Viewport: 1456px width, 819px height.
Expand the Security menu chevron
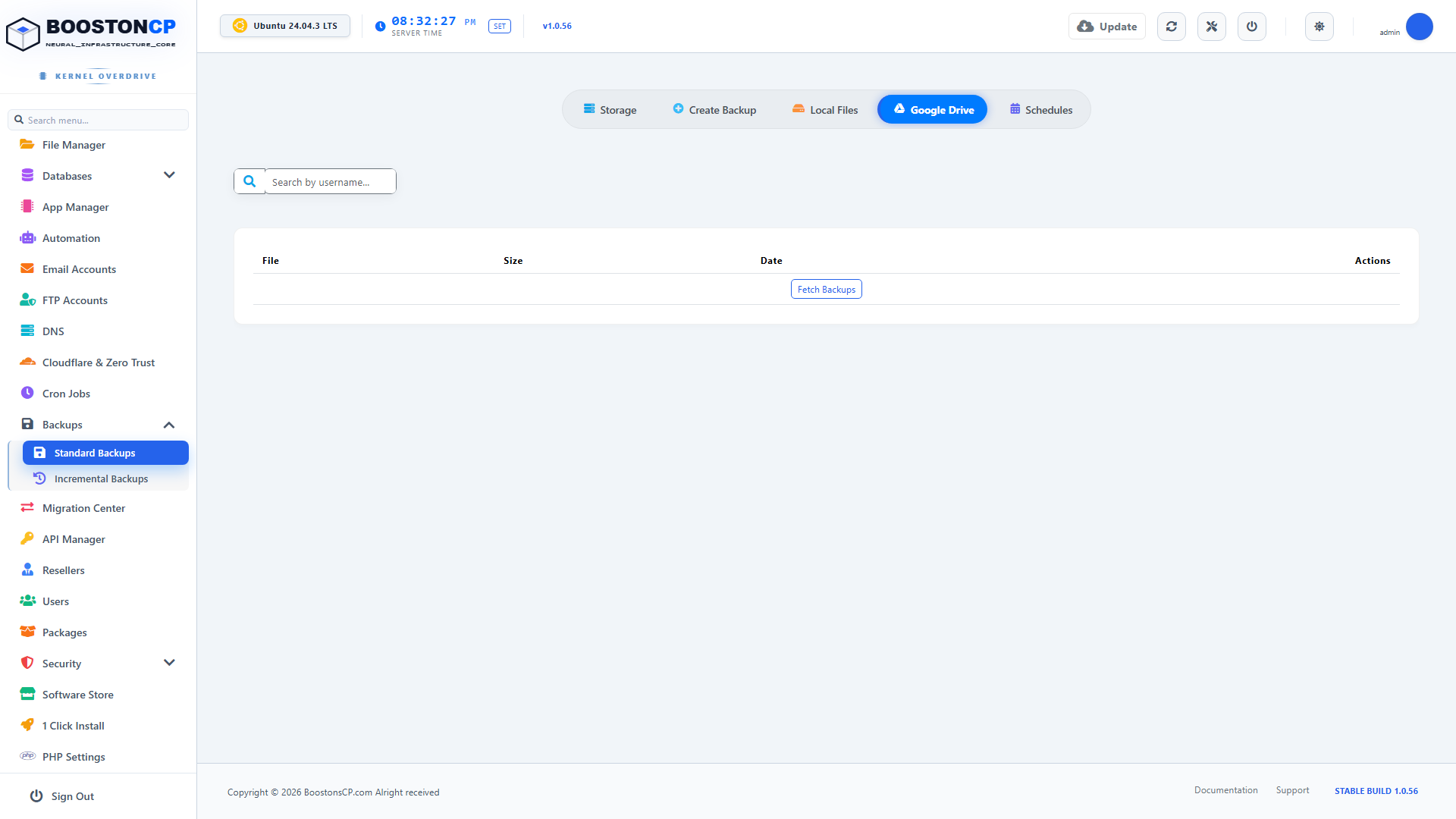click(x=169, y=663)
